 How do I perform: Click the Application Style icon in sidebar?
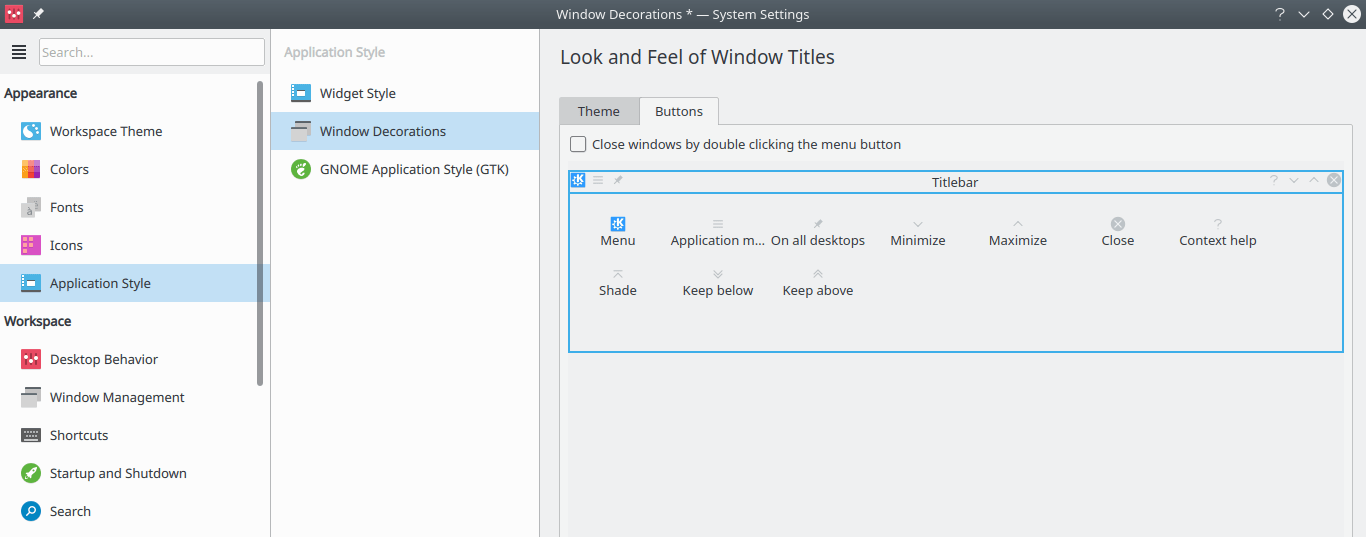click(31, 283)
